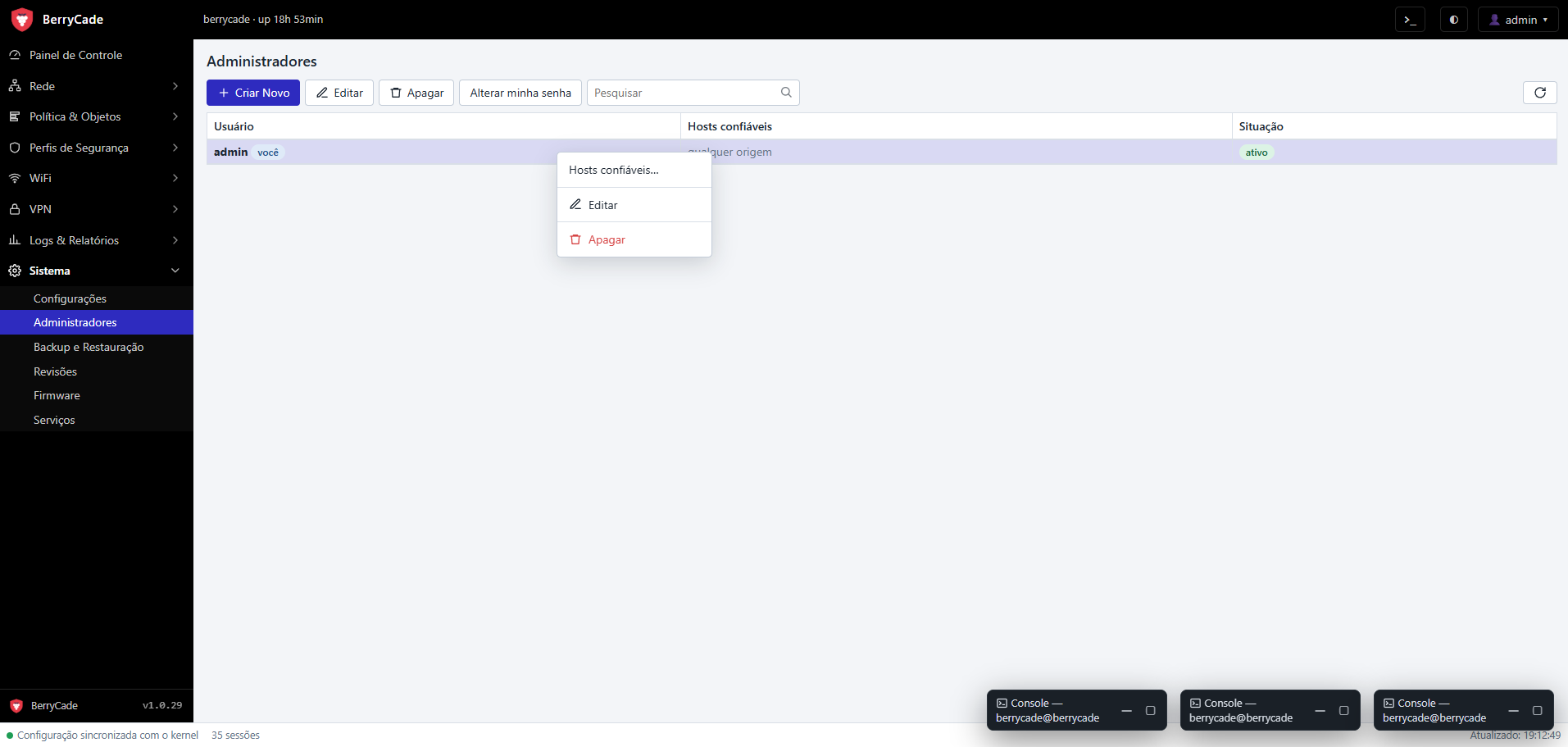The height and width of the screenshot is (747, 1568).
Task: Click the Criar Novo button
Action: click(253, 93)
